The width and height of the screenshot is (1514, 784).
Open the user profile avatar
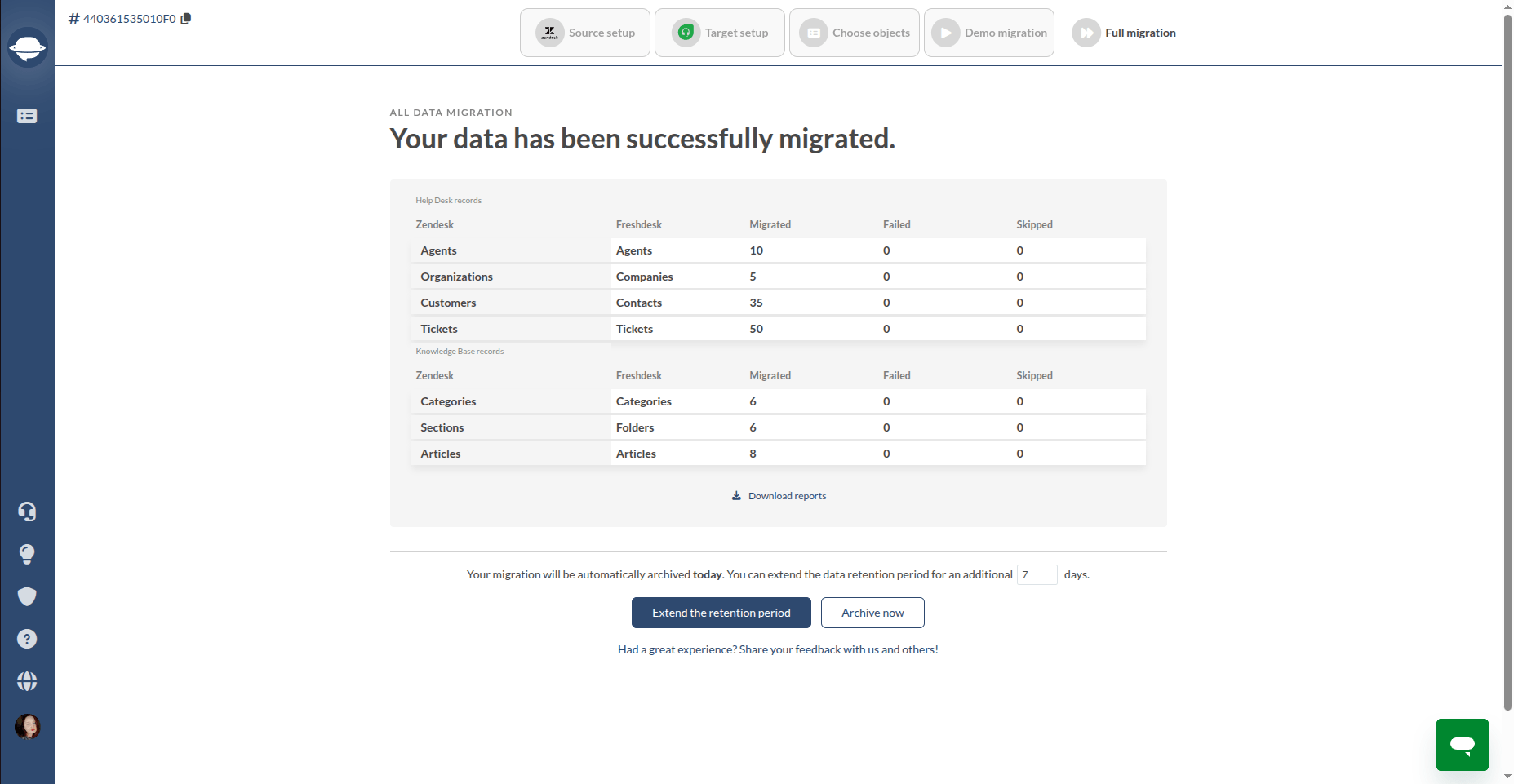[27, 726]
